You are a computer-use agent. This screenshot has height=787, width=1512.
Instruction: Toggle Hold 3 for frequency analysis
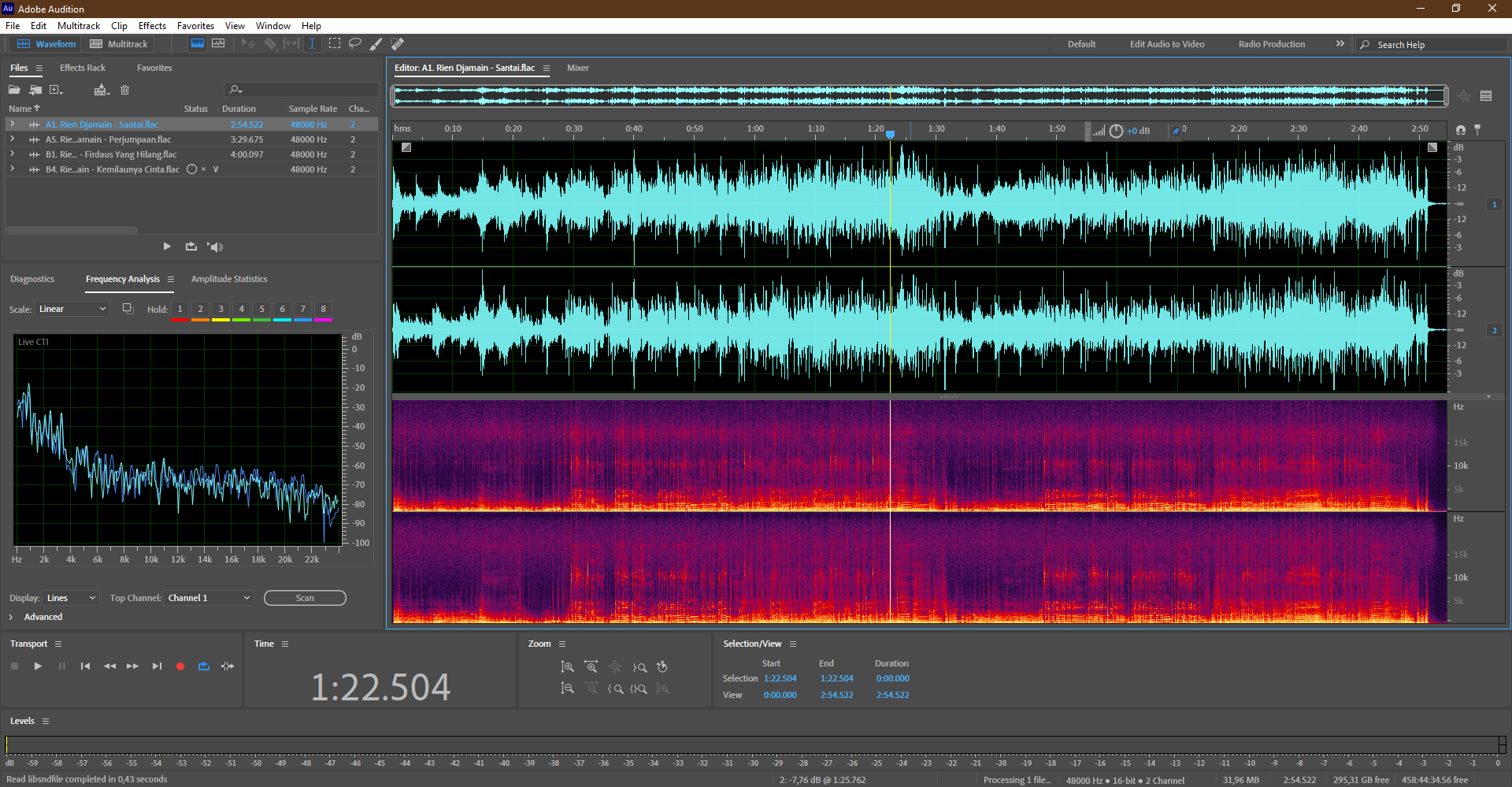click(x=220, y=310)
